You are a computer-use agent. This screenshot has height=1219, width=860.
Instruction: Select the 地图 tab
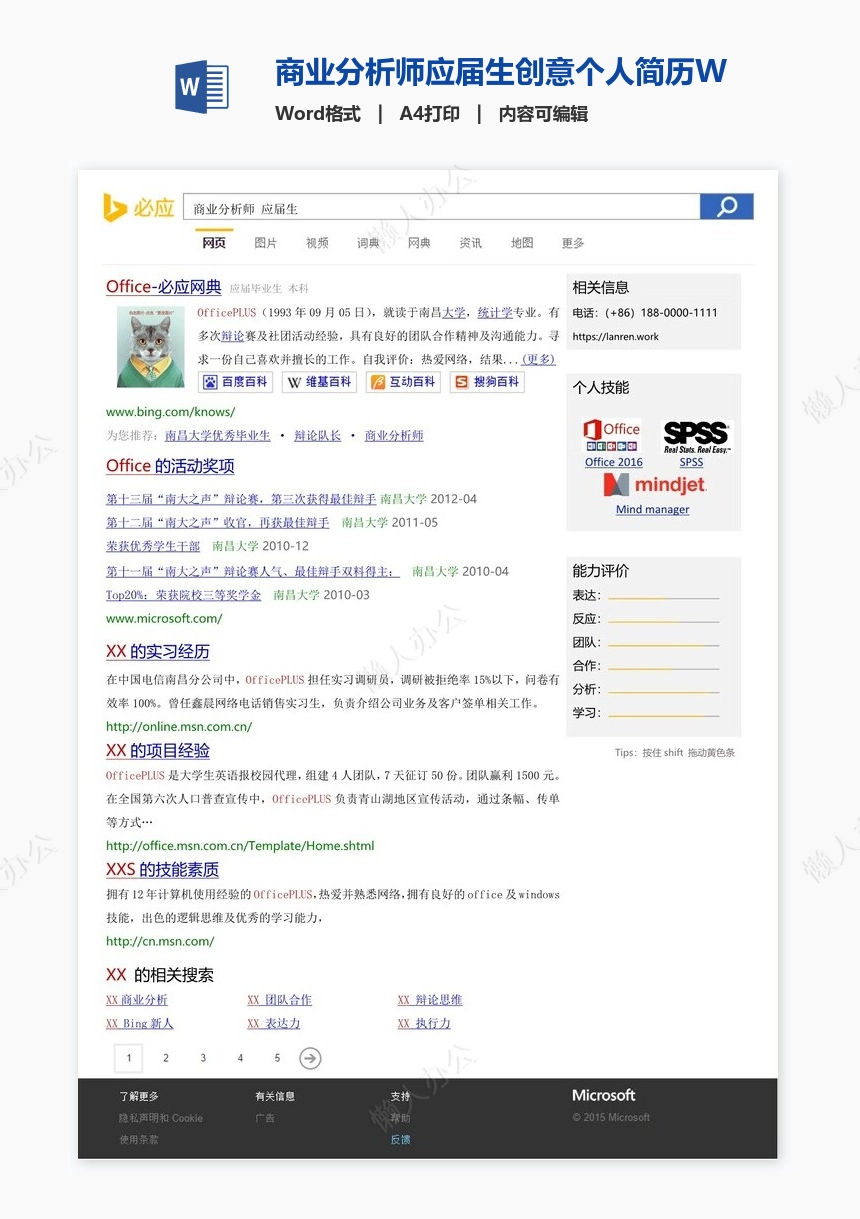(521, 242)
